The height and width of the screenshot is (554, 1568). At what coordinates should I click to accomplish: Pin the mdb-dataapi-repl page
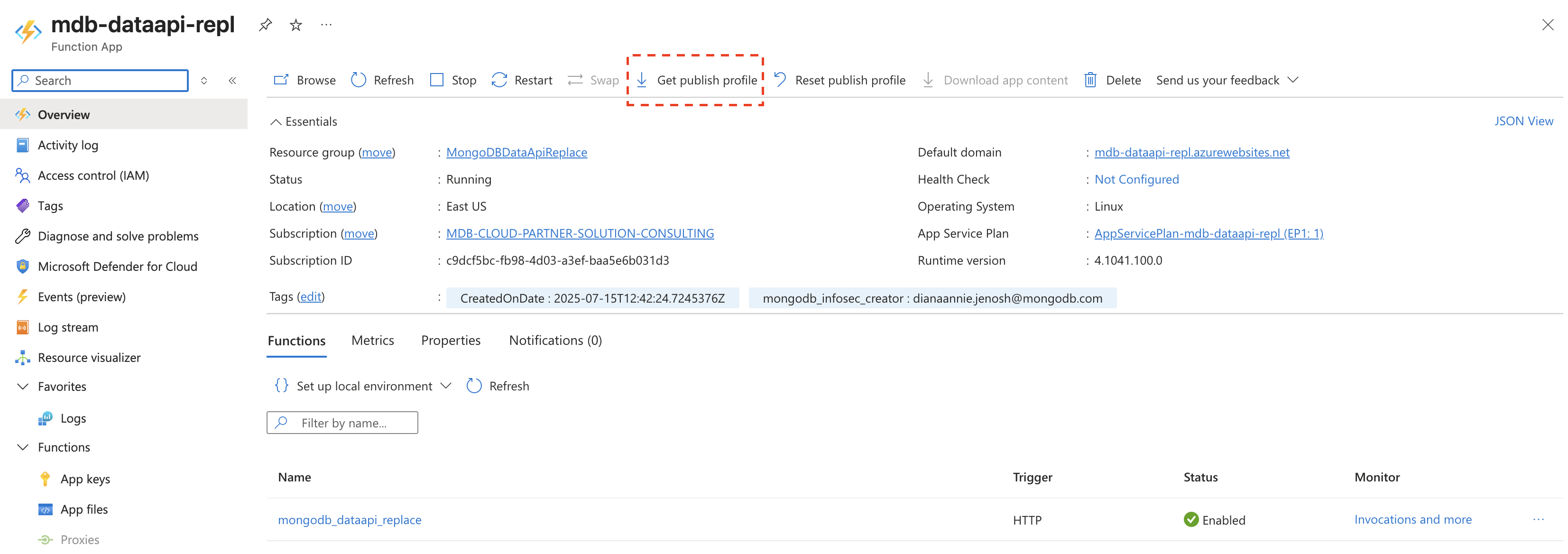pos(265,25)
